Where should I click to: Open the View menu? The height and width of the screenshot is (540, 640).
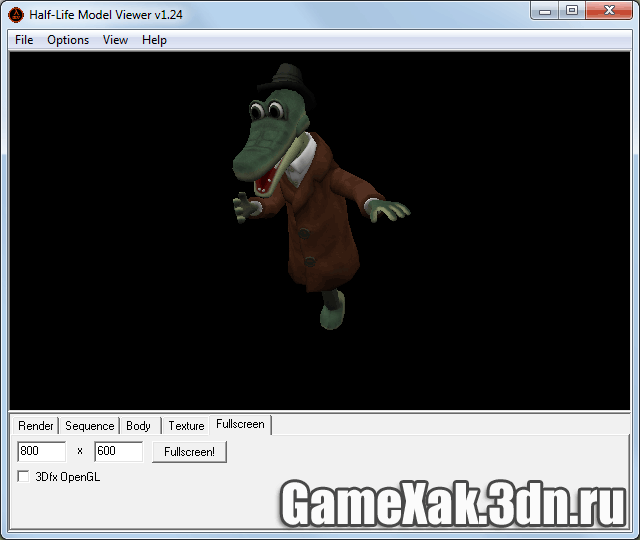[115, 40]
